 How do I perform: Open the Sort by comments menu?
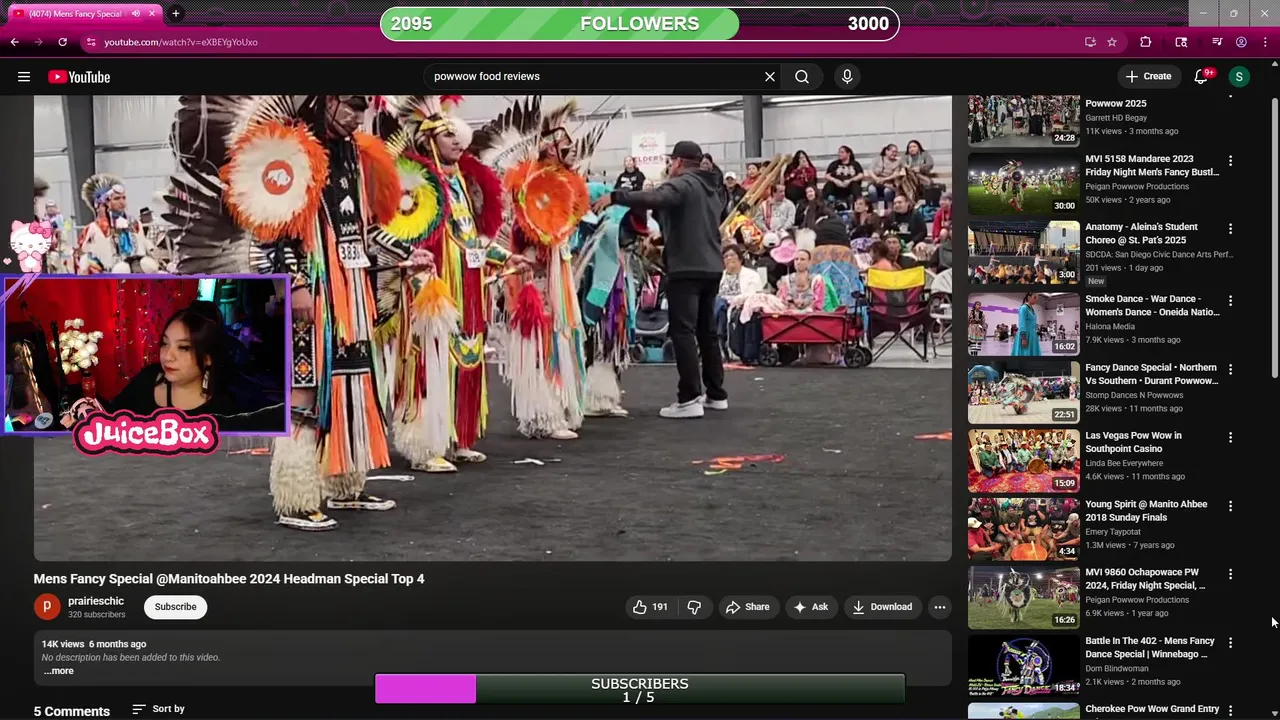click(158, 709)
